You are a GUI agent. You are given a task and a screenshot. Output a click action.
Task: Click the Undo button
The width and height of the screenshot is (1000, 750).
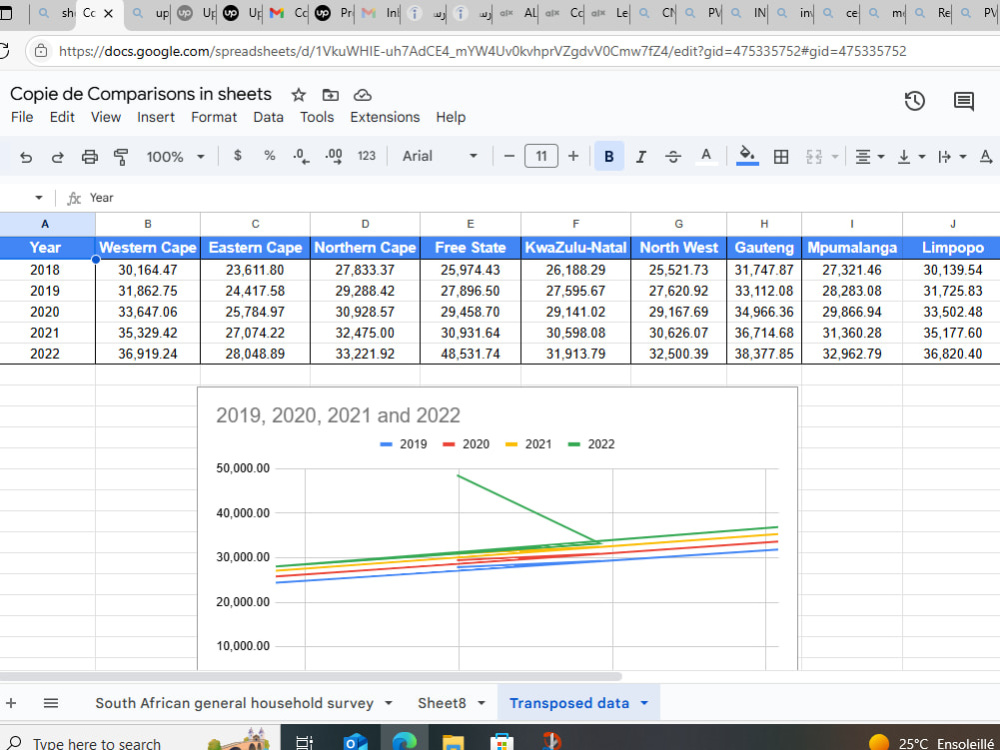26,156
